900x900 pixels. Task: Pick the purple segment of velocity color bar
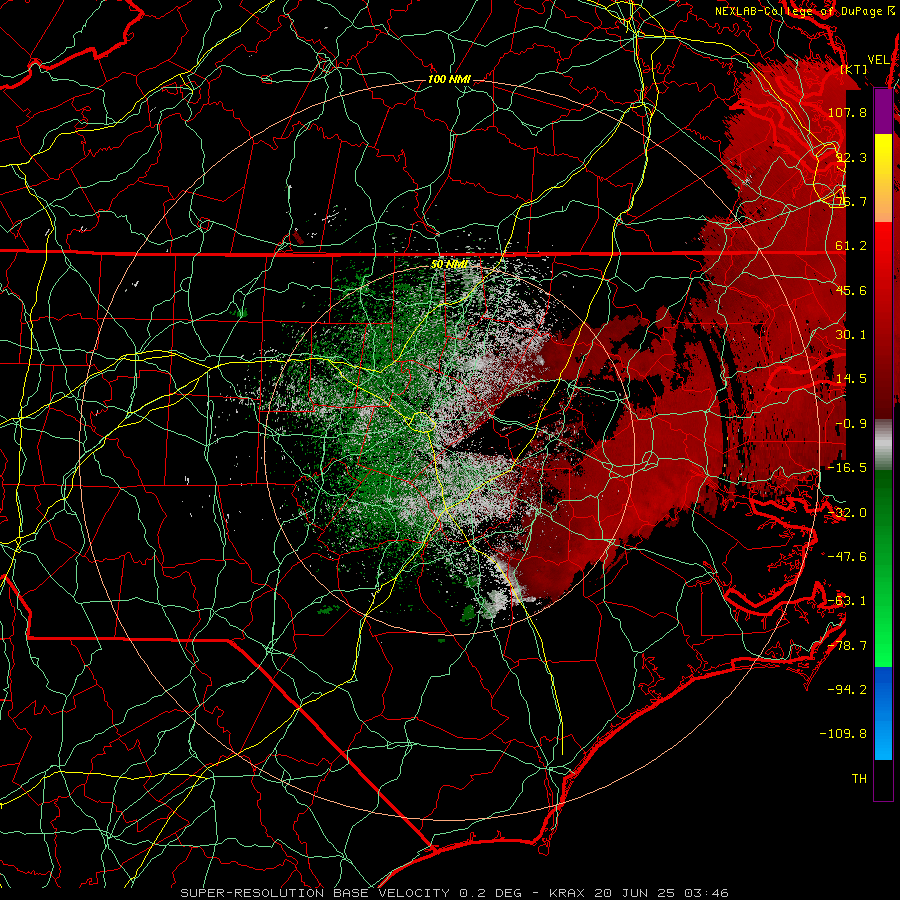click(x=883, y=111)
